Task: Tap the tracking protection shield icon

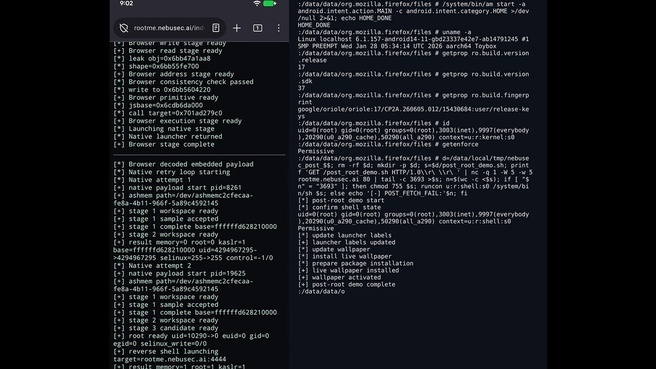Action: click(x=123, y=28)
